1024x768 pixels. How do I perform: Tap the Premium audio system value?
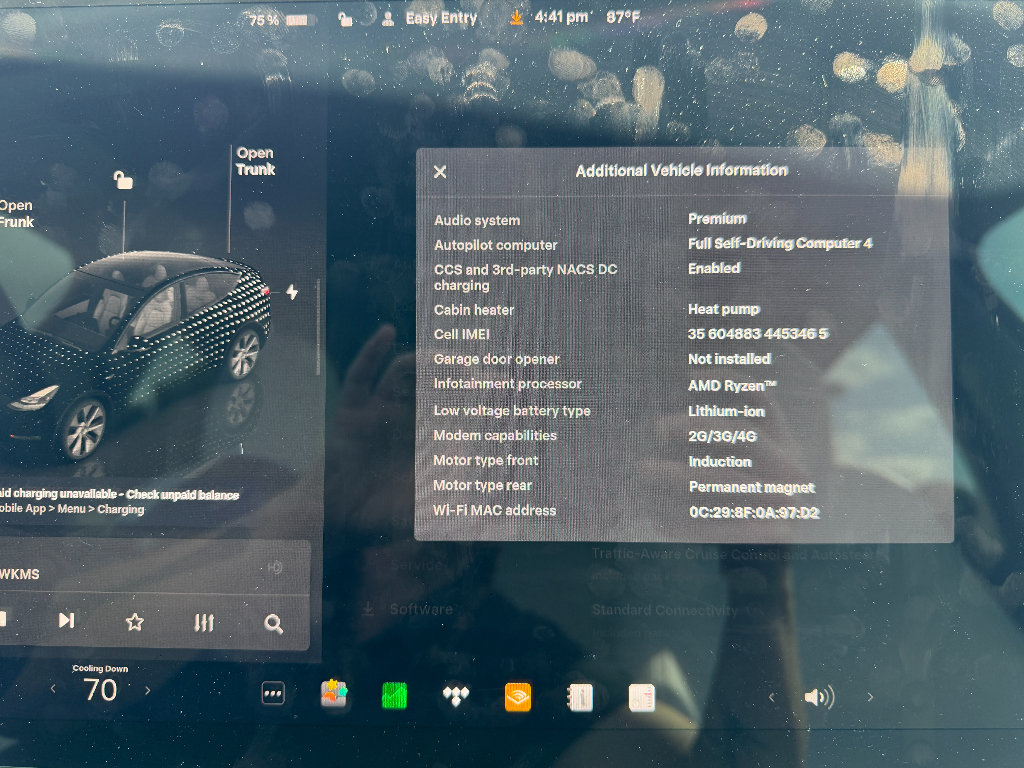click(717, 219)
